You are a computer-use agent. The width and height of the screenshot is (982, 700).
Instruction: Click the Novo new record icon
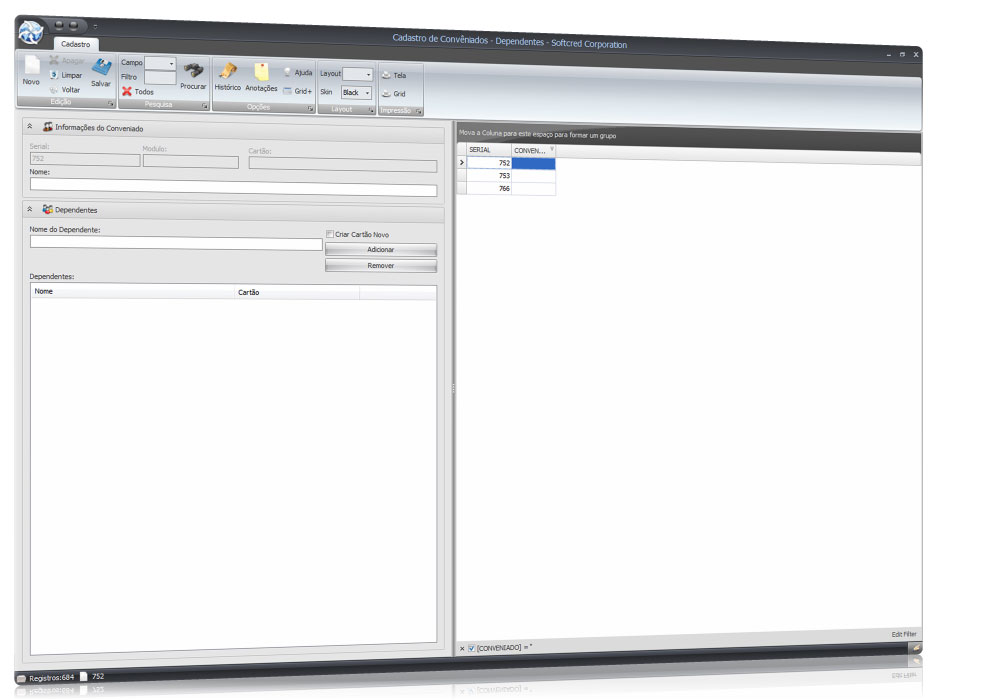click(31, 67)
